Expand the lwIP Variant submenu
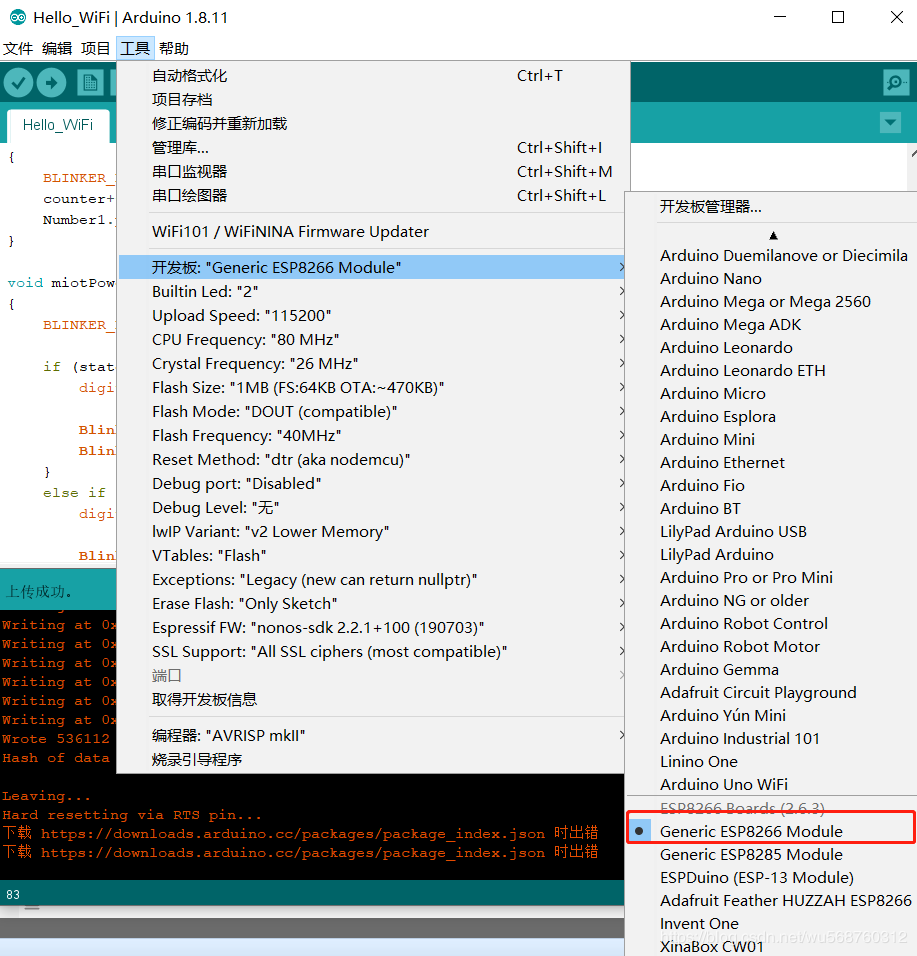 [x=371, y=531]
